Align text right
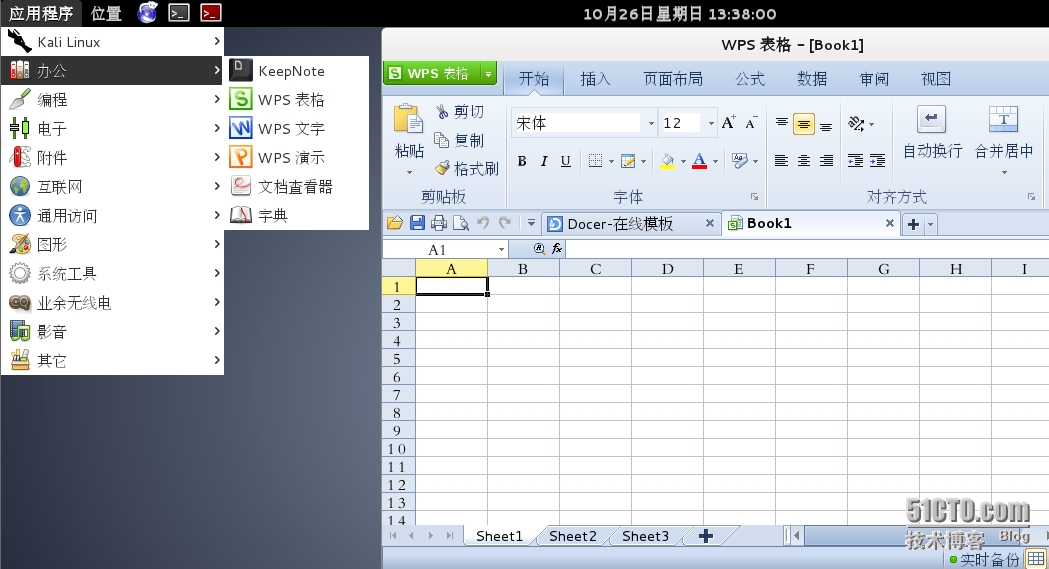The height and width of the screenshot is (569, 1049). click(x=826, y=160)
